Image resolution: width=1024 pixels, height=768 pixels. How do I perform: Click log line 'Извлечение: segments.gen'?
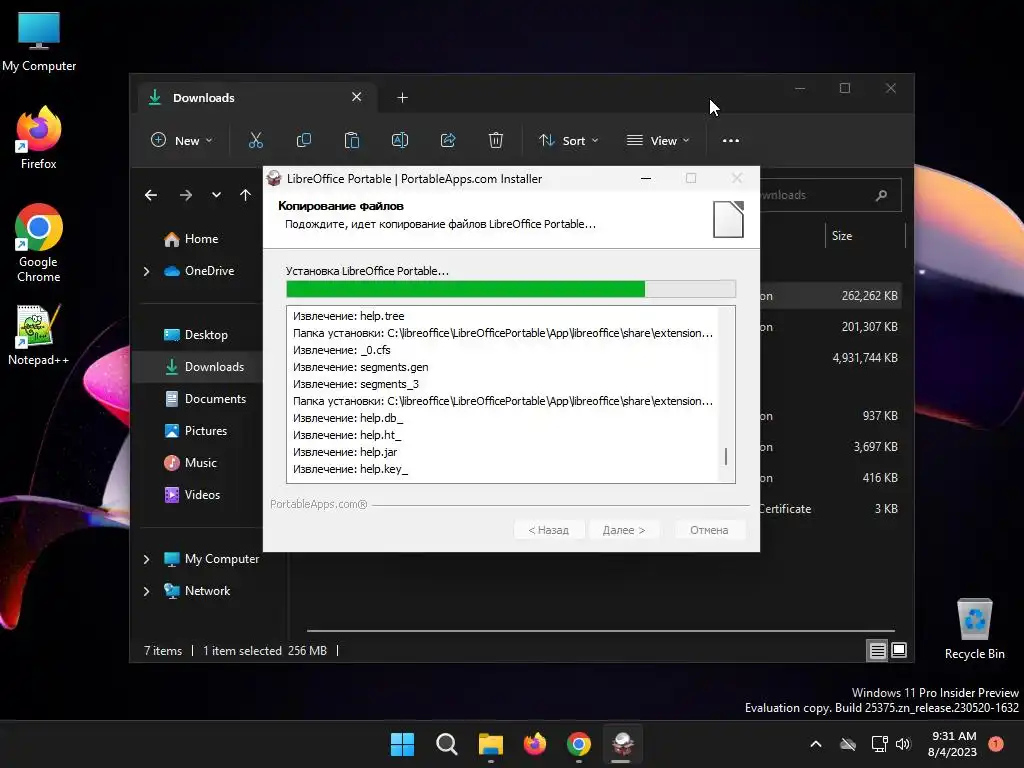(360, 367)
